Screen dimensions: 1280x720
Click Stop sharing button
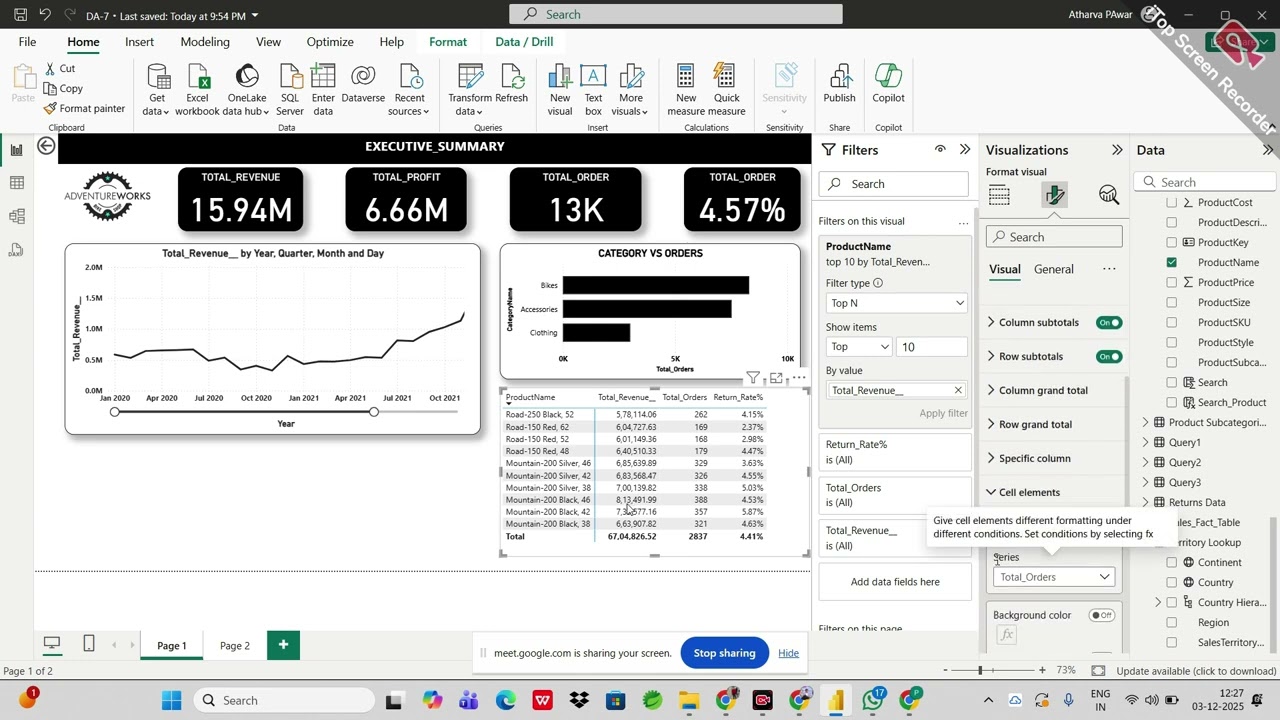[724, 653]
